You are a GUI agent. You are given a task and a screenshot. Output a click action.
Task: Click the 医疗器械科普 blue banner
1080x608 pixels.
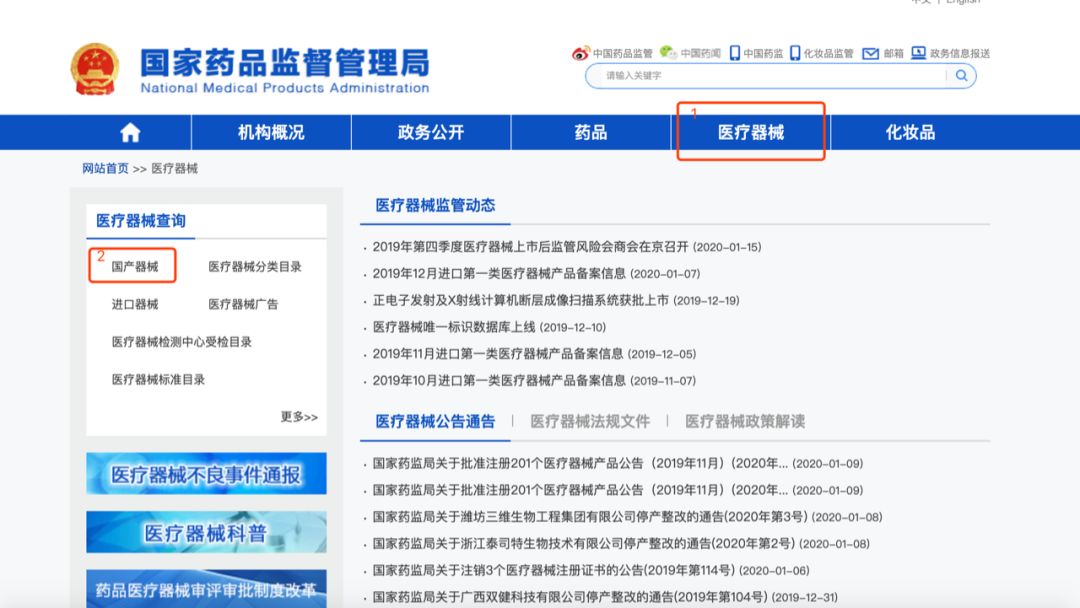pos(207,532)
